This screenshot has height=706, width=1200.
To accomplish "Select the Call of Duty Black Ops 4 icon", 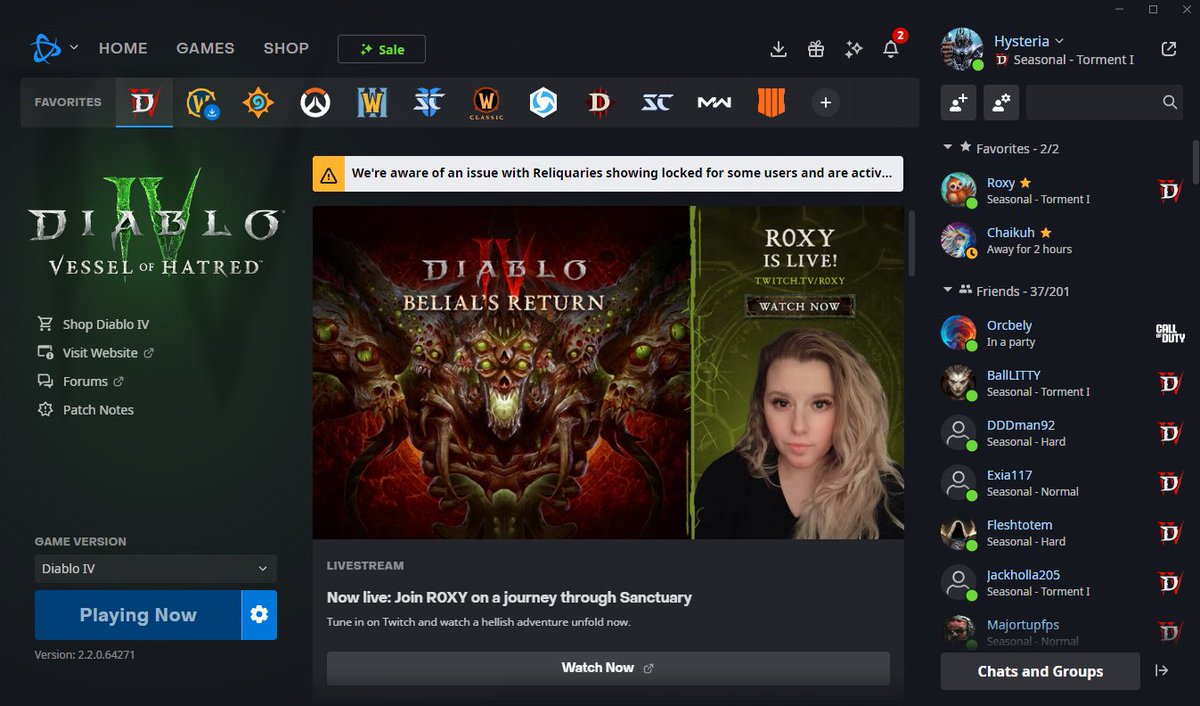I will [771, 101].
